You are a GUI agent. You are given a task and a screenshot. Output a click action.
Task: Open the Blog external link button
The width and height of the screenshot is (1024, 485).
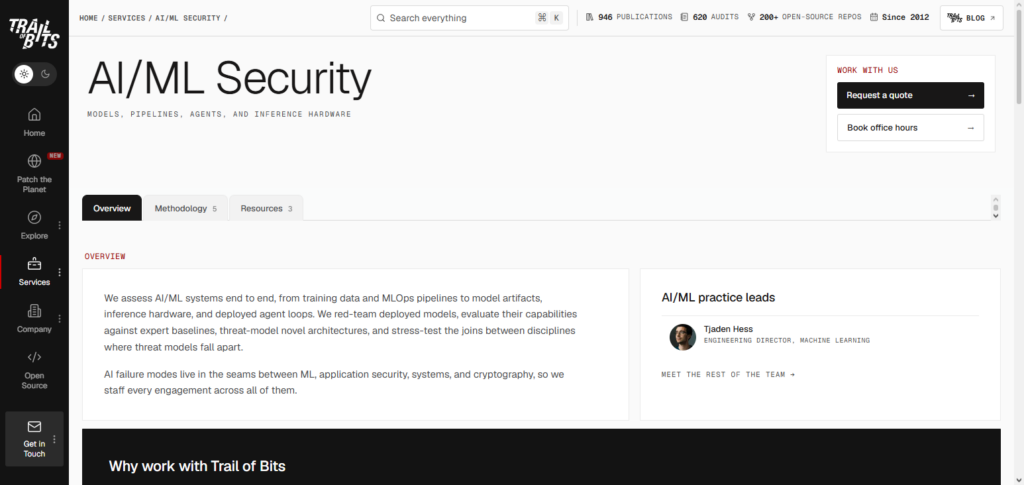pyautogui.click(x=971, y=18)
